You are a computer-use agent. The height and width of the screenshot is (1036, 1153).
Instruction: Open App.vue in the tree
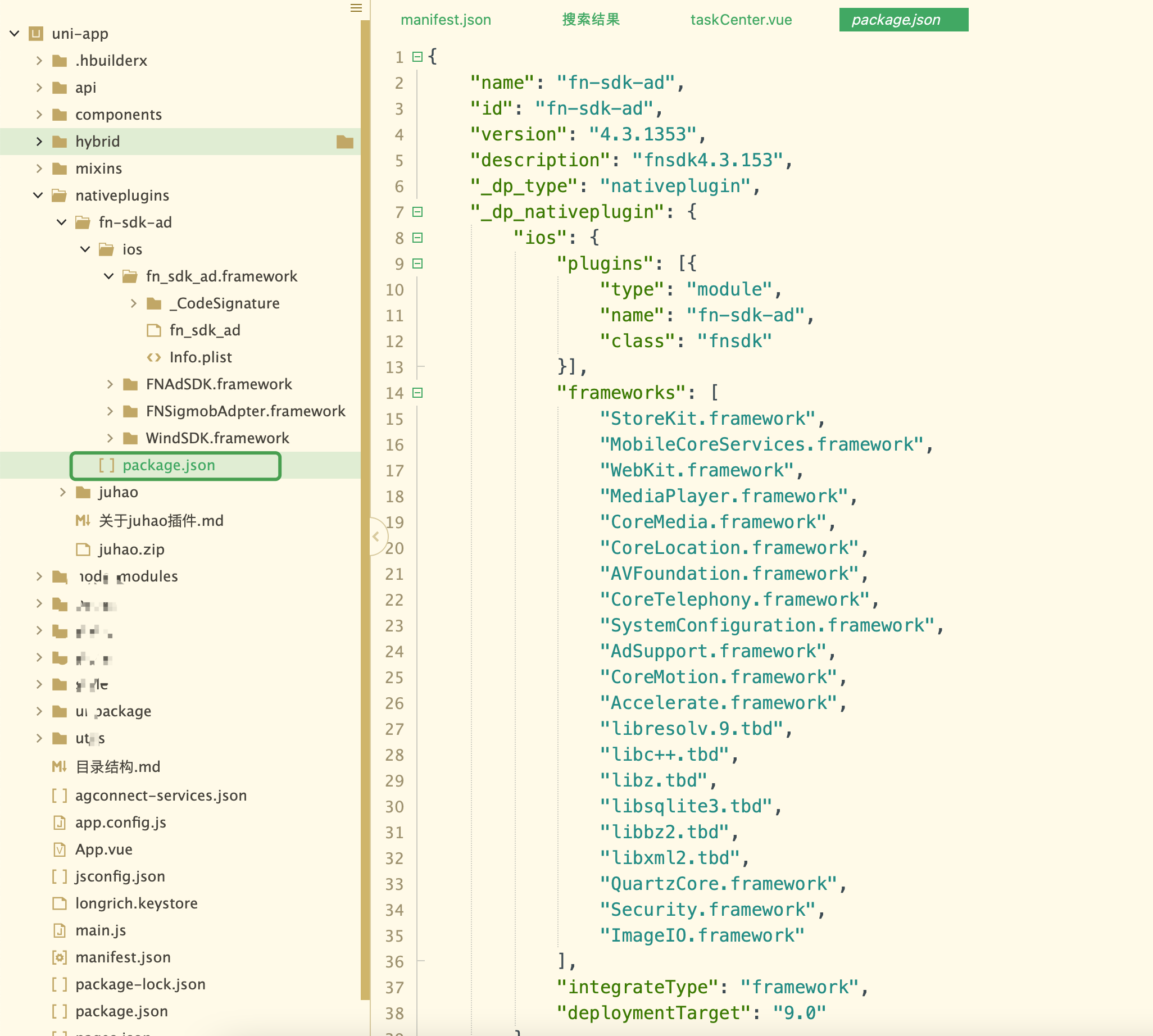coord(103,849)
